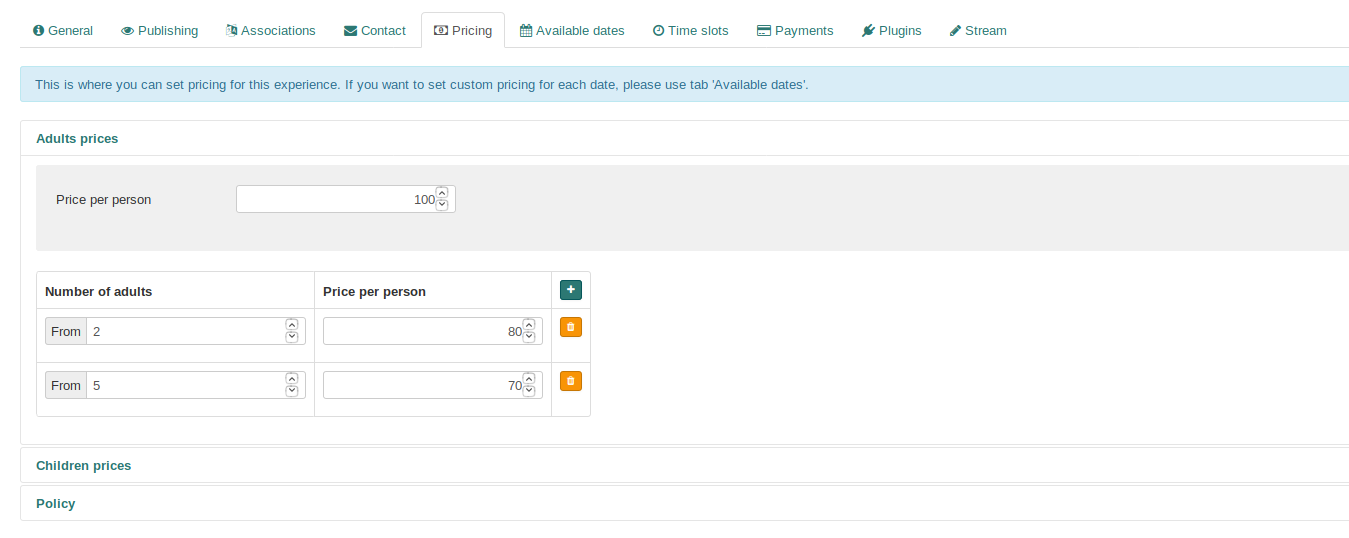Viewport: 1349px width, 538px height.
Task: Expand the Policy section
Action: (56, 504)
